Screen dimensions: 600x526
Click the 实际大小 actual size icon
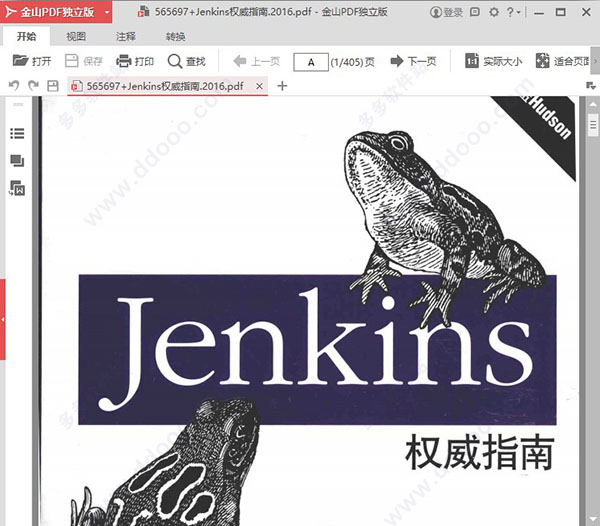pyautogui.click(x=471, y=60)
